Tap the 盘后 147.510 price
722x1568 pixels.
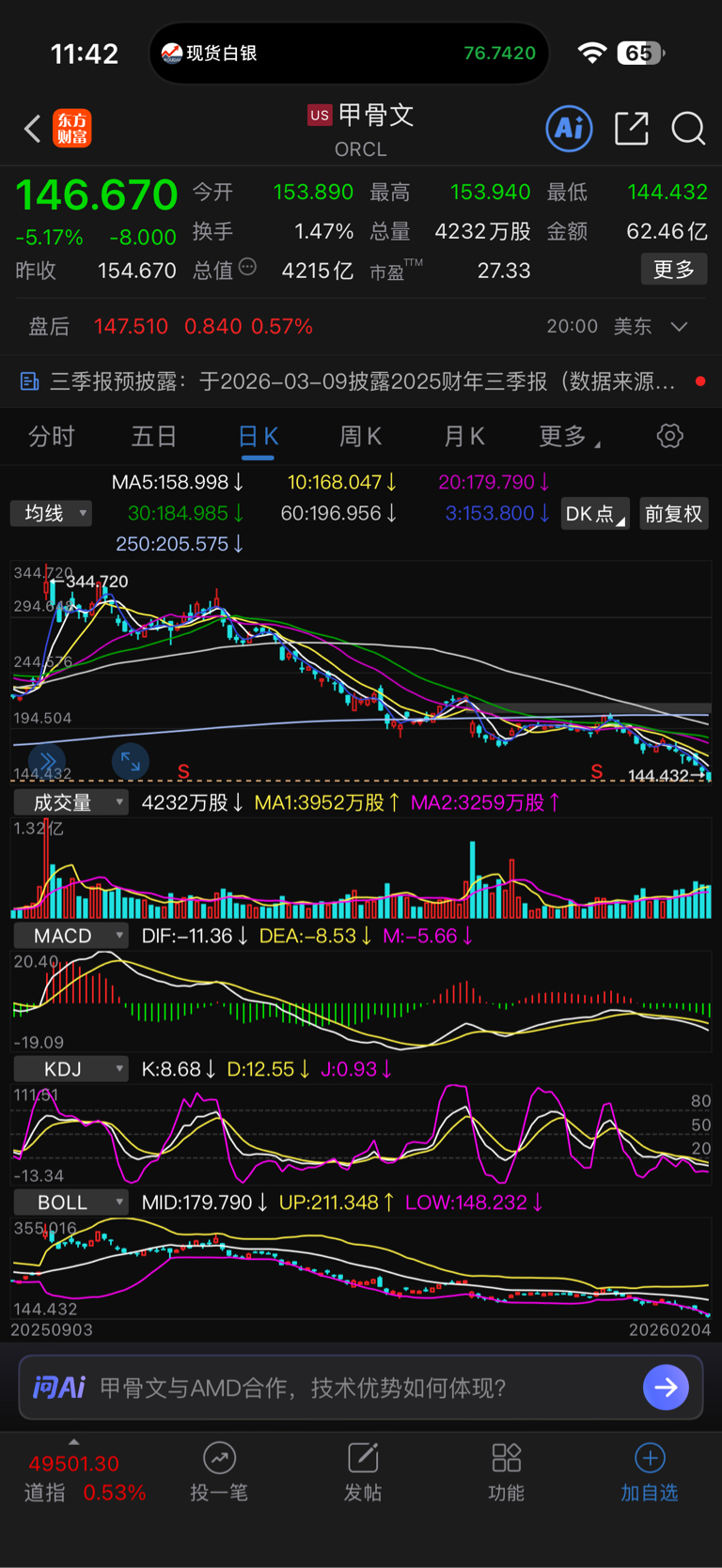[131, 327]
